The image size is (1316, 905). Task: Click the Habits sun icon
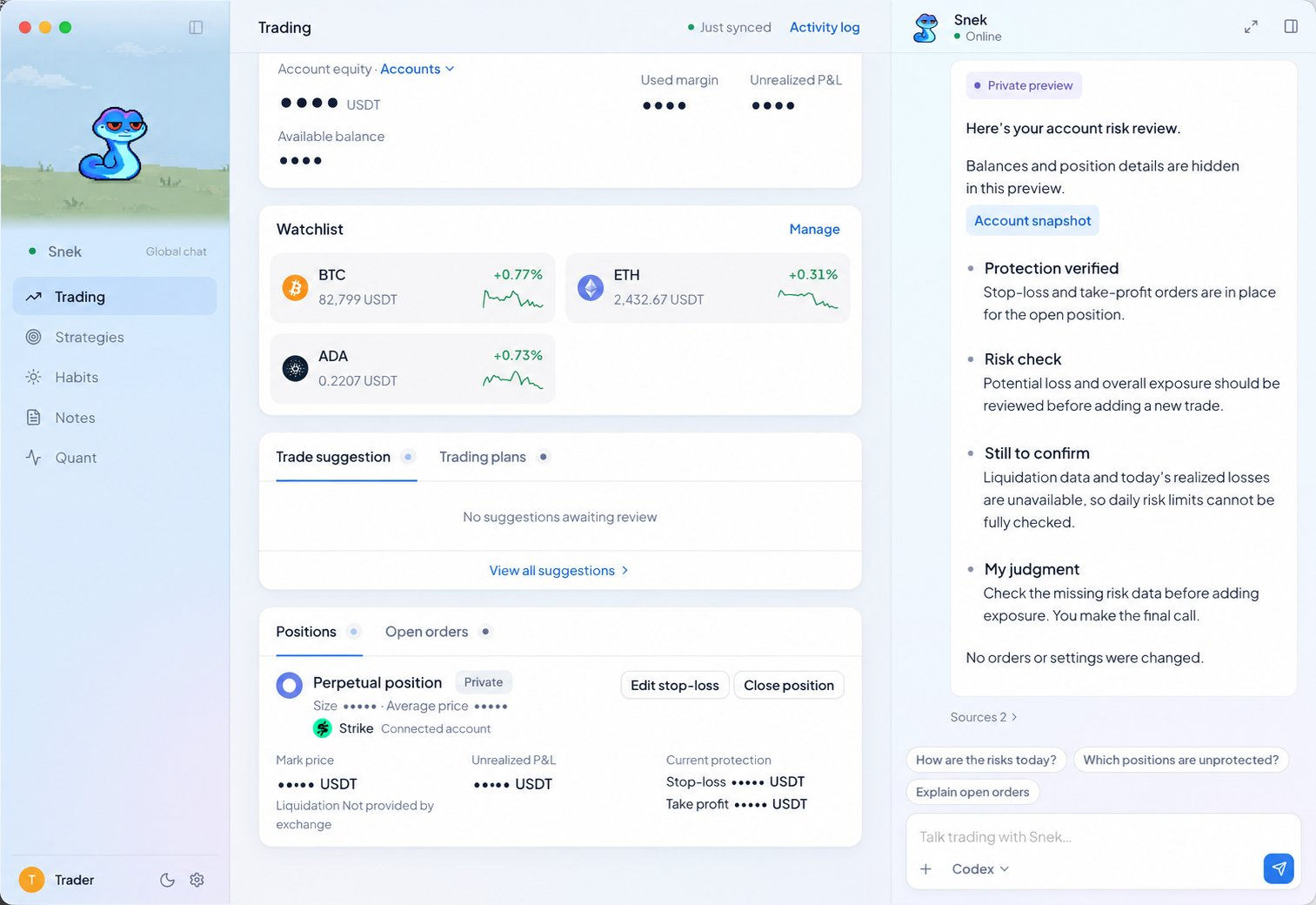33,377
